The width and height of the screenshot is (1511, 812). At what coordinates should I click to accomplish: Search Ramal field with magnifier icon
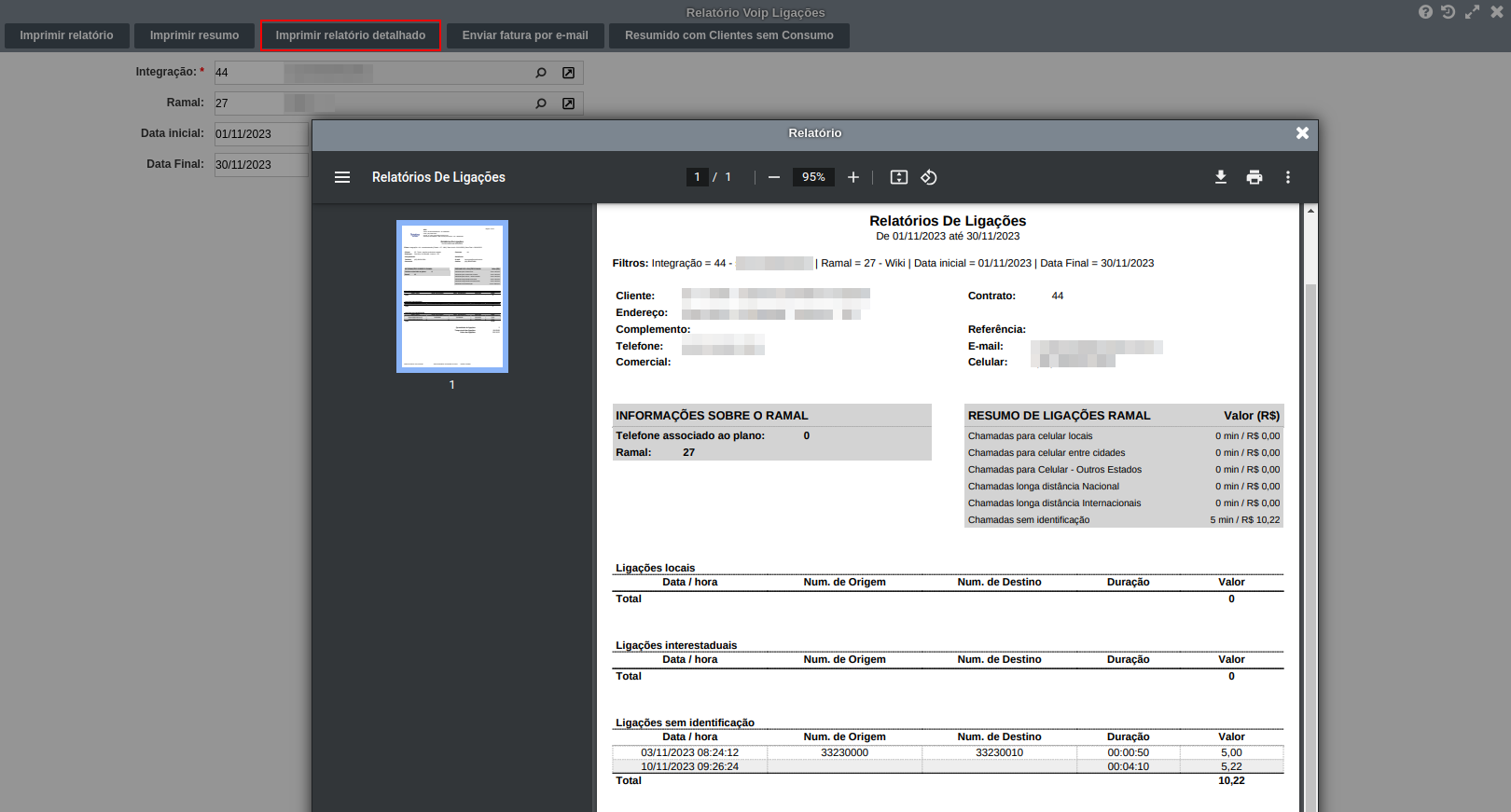541,103
